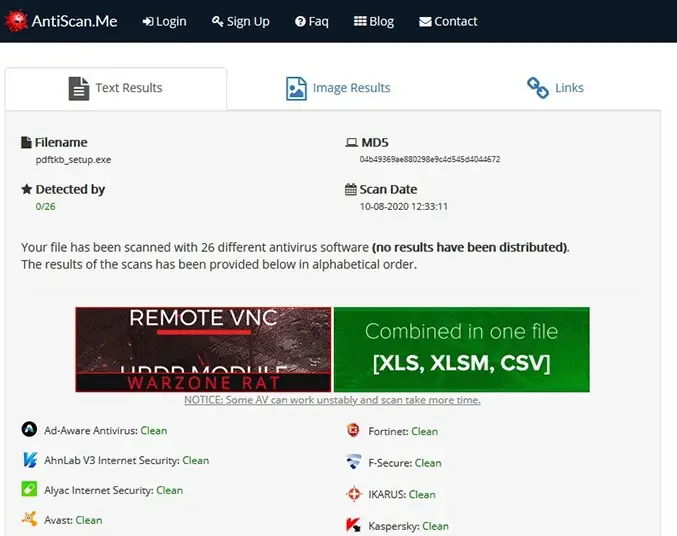The image size is (677, 536).
Task: Click the file icon beside Filename
Action: pyautogui.click(x=26, y=142)
